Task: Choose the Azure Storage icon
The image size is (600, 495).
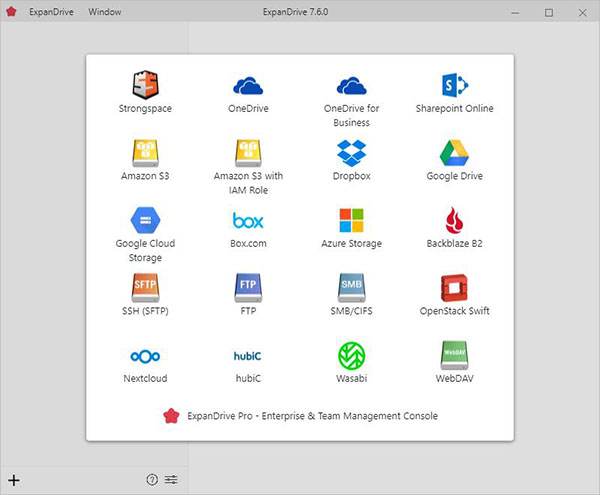Action: 352,220
